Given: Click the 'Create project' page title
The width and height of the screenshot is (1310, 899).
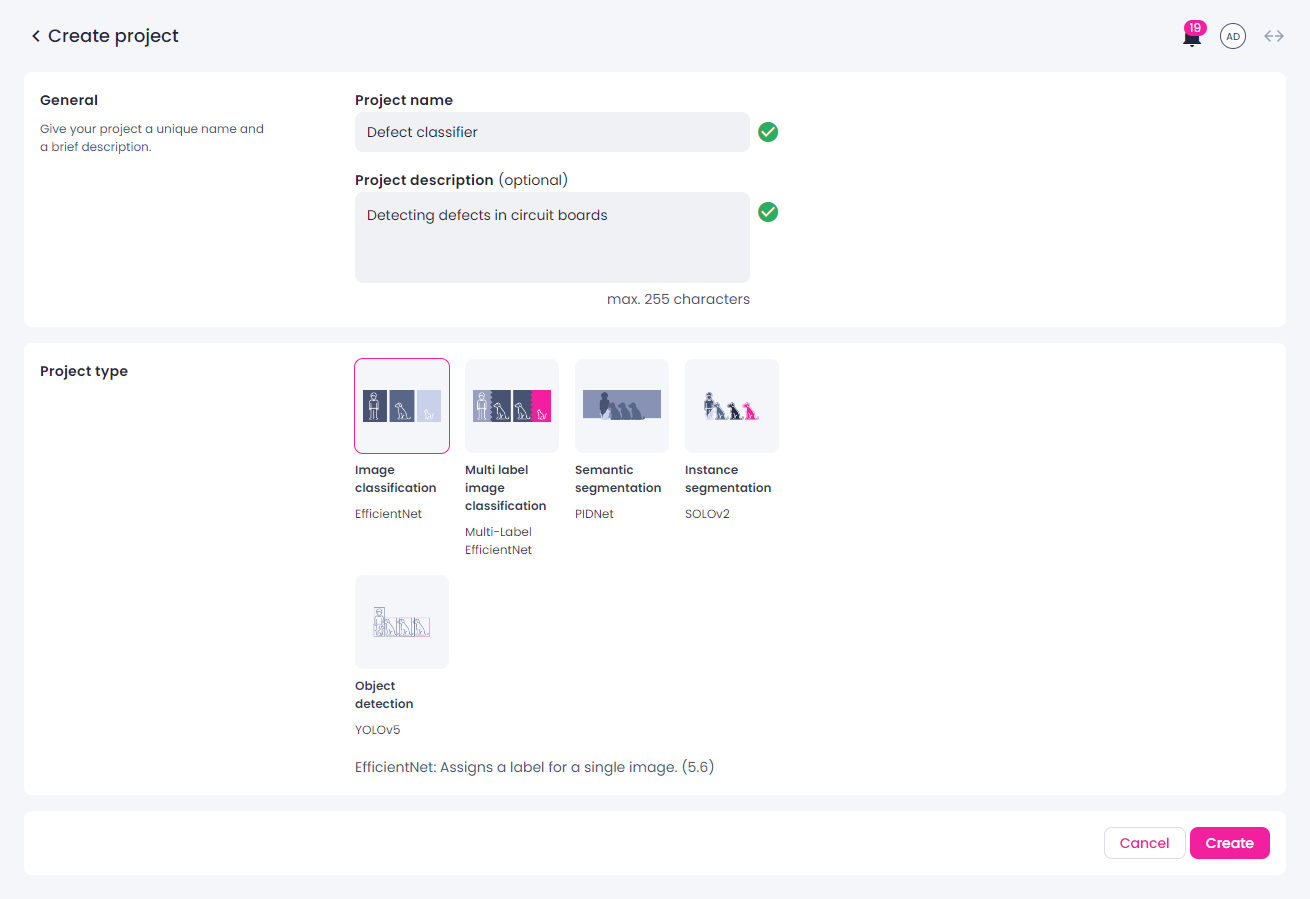Looking at the screenshot, I should click(x=113, y=36).
